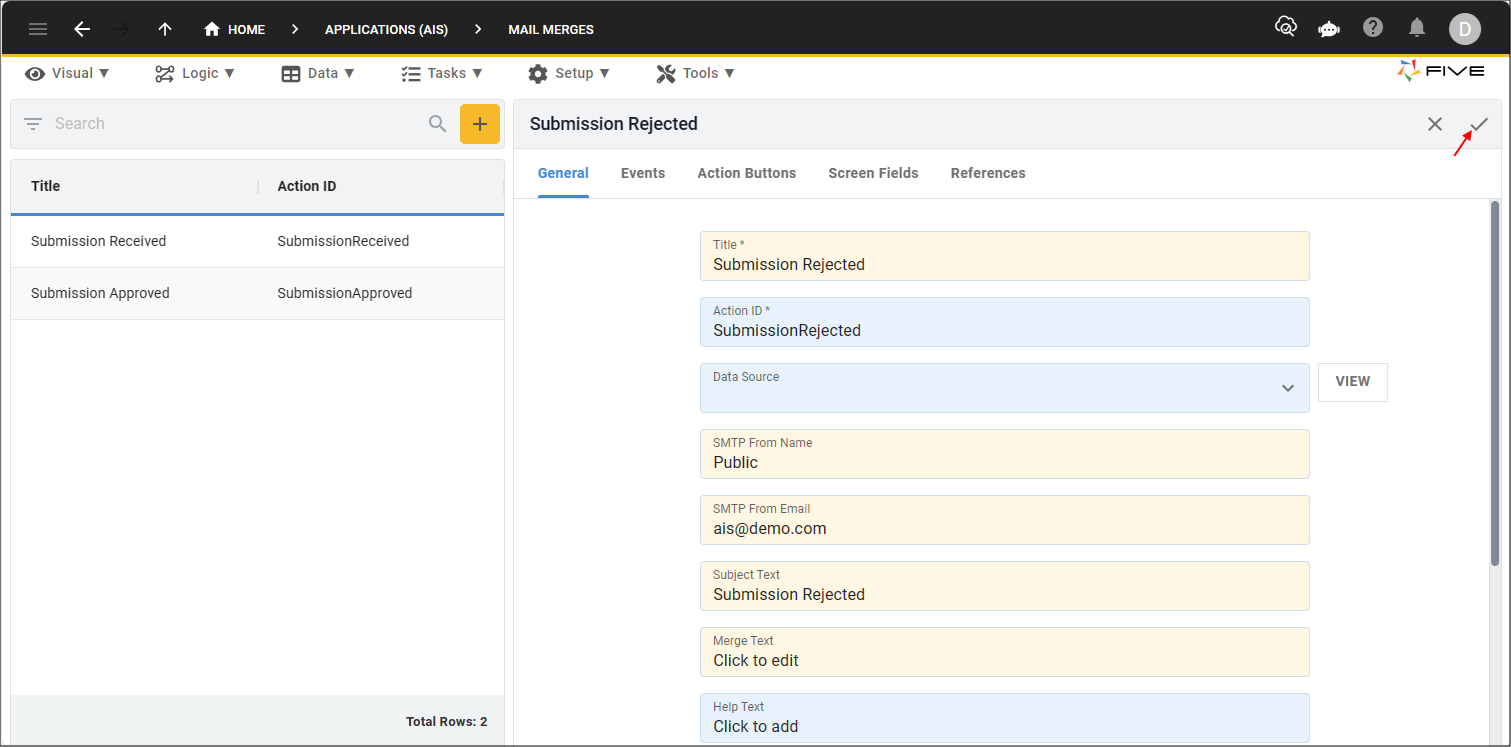Click the filter icon beside Search
The image size is (1511, 747).
pos(33,124)
